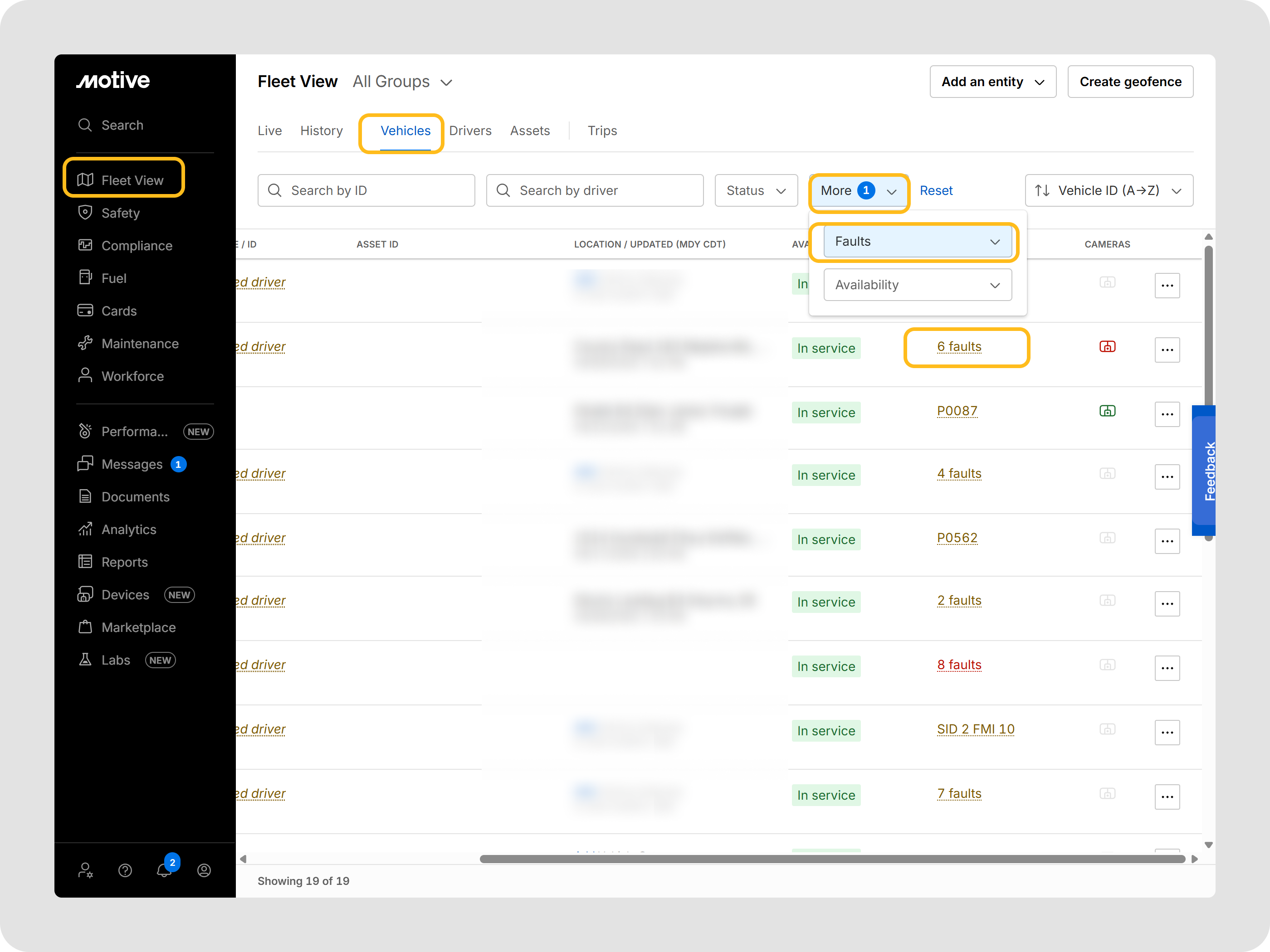Open the P0562 fault link

tap(957, 538)
